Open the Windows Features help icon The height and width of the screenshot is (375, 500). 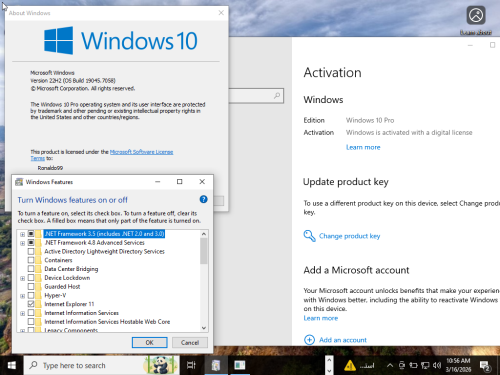click(x=203, y=199)
